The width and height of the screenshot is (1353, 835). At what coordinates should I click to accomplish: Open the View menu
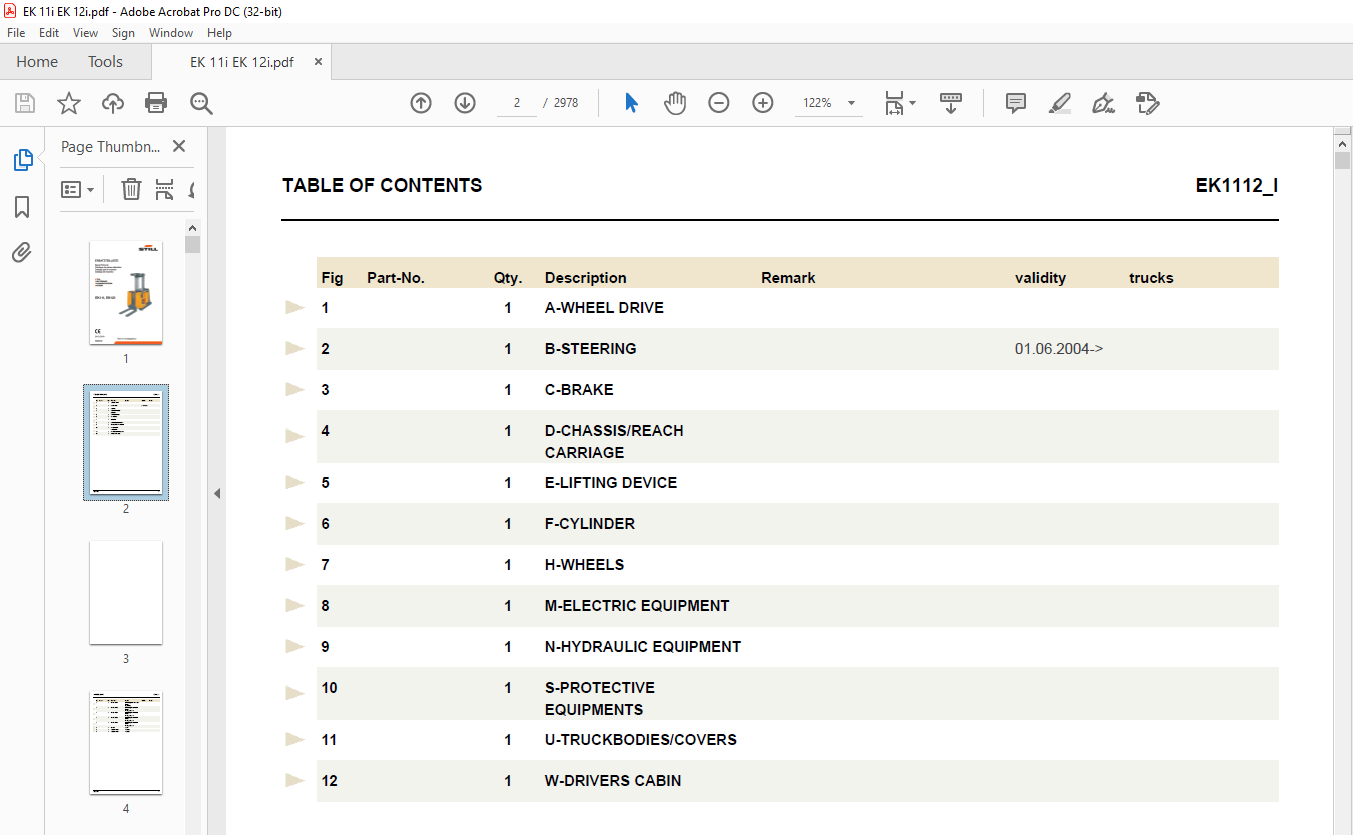point(86,33)
